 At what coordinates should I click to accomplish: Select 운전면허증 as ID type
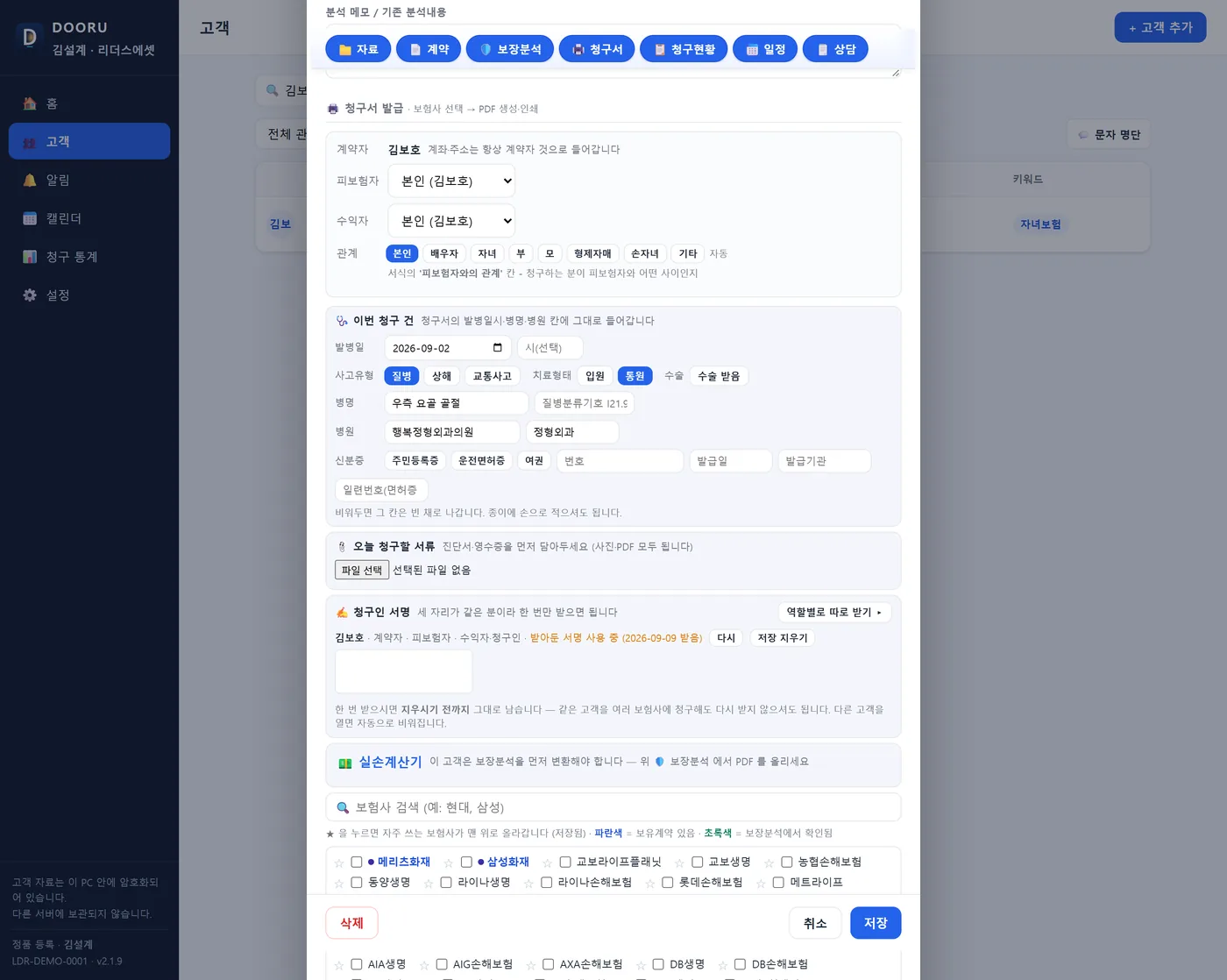coord(481,460)
